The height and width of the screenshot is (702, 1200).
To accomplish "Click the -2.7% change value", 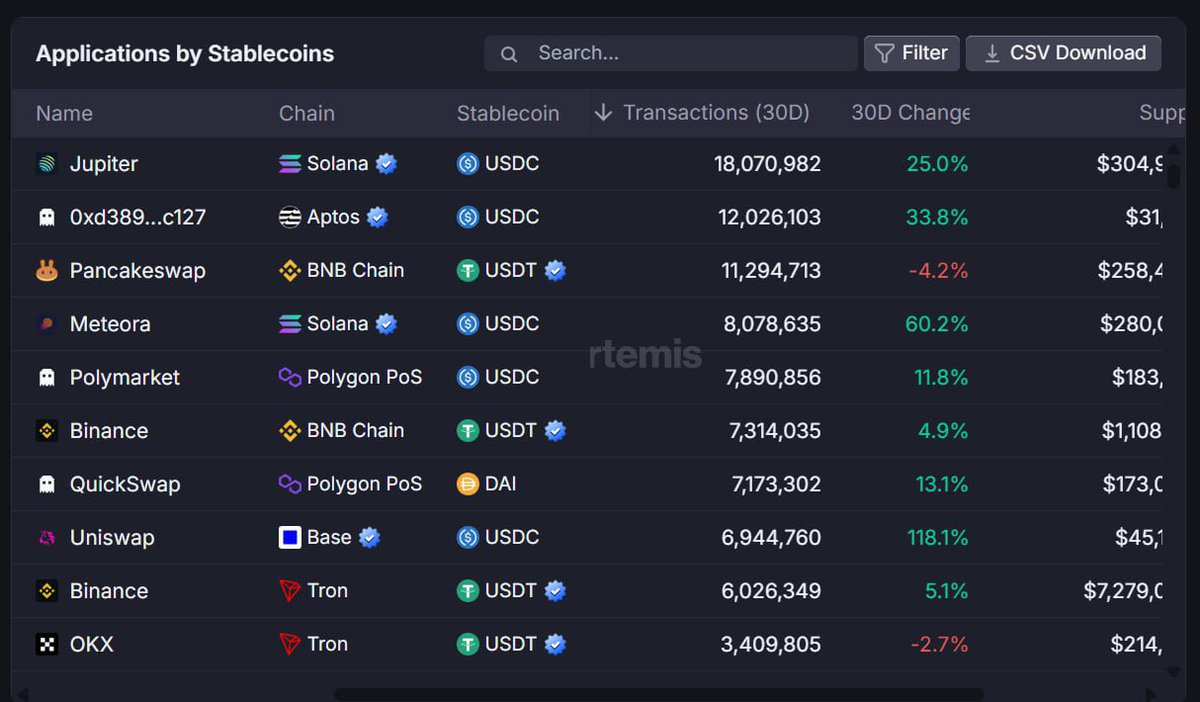I will 939,645.
